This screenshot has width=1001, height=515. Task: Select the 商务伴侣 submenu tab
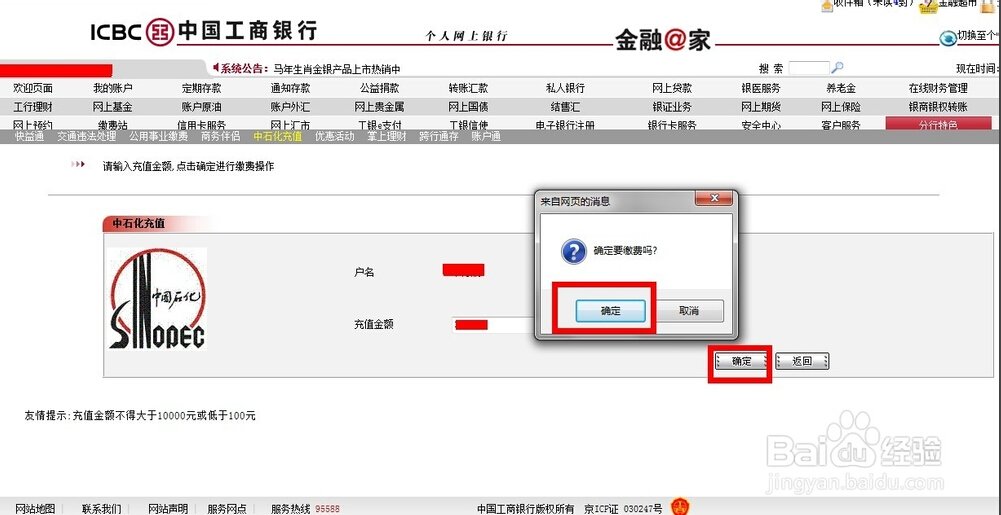click(x=220, y=136)
